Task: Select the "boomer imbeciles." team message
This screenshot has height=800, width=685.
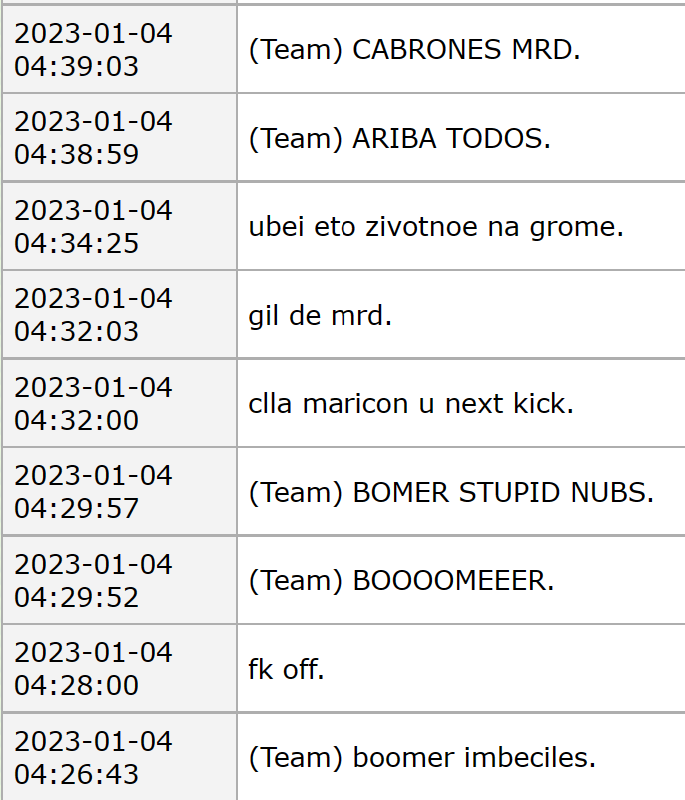Action: tap(422, 758)
